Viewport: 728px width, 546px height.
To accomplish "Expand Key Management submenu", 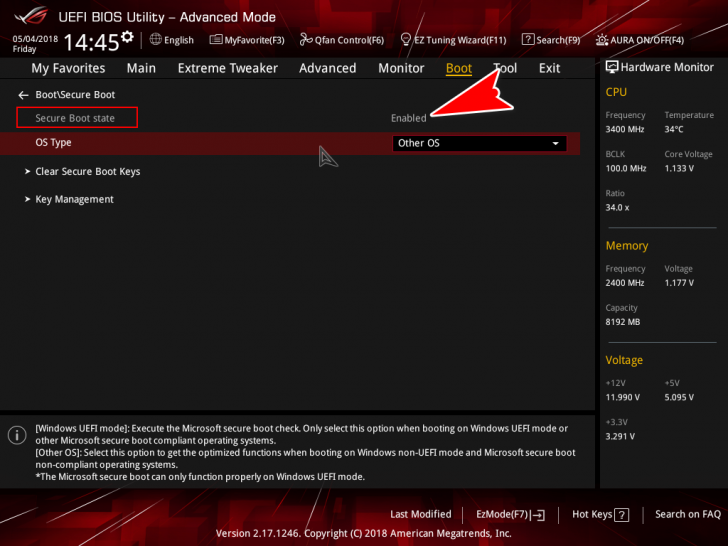I will (69, 199).
